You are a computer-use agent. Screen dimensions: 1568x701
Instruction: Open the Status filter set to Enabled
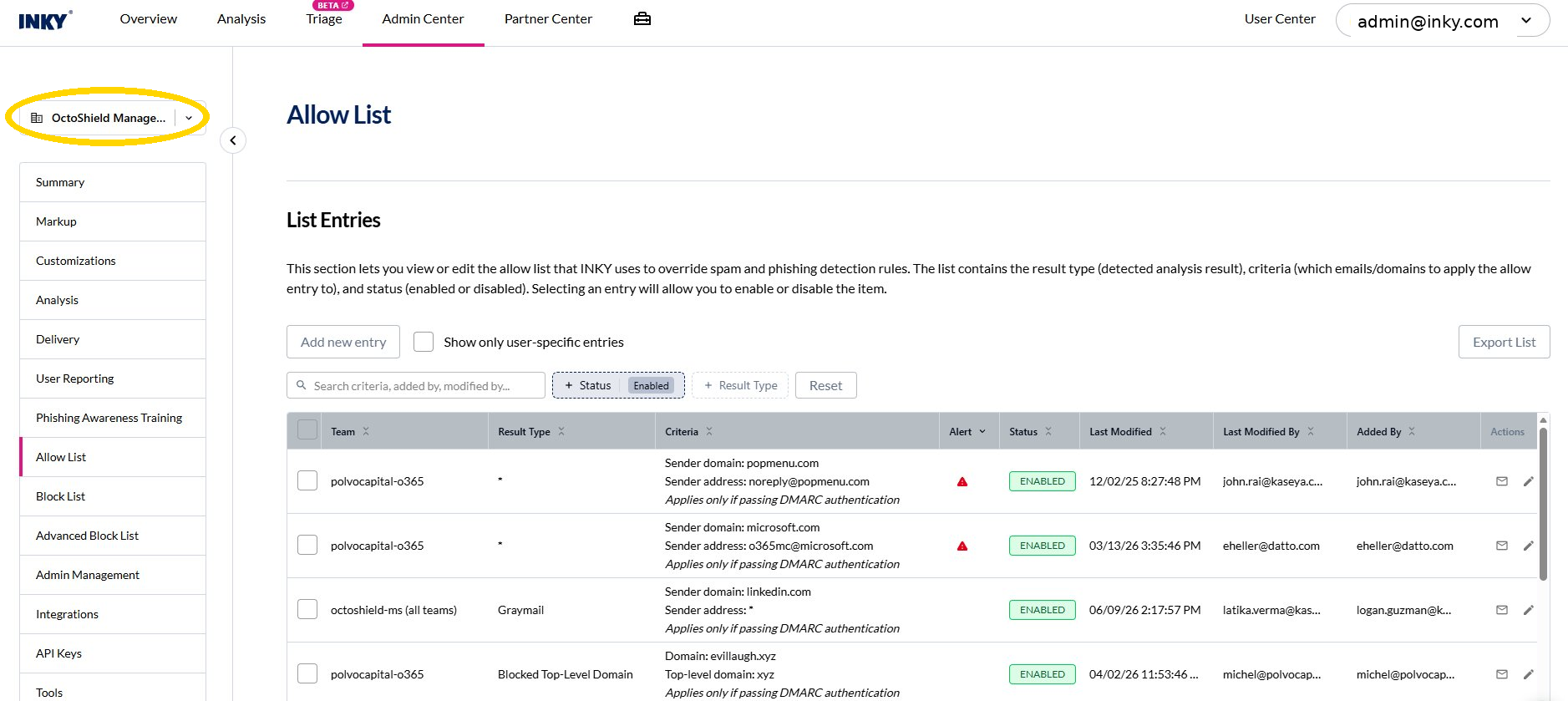pyautogui.click(x=618, y=385)
